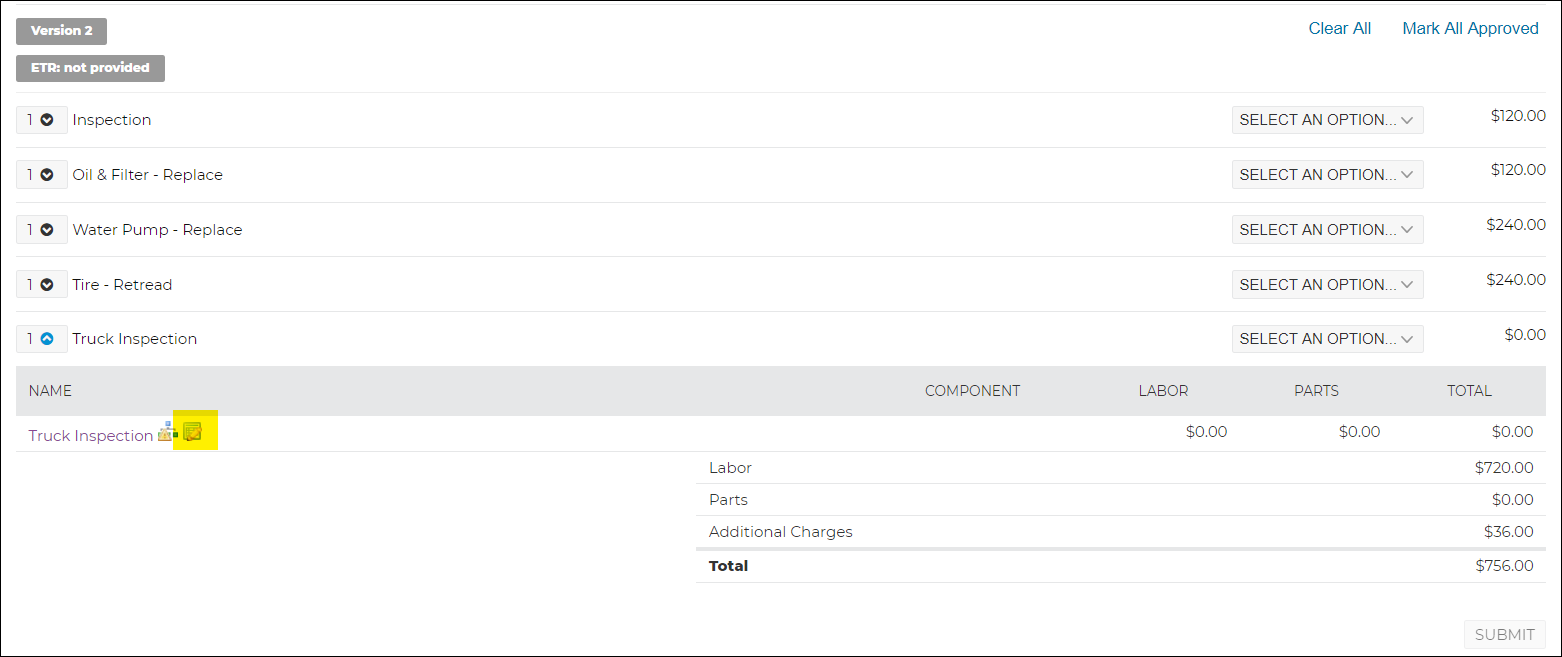Viewport: 1562px width, 657px height.
Task: Choose an option for Water Pump - Replace
Action: [x=1327, y=230]
